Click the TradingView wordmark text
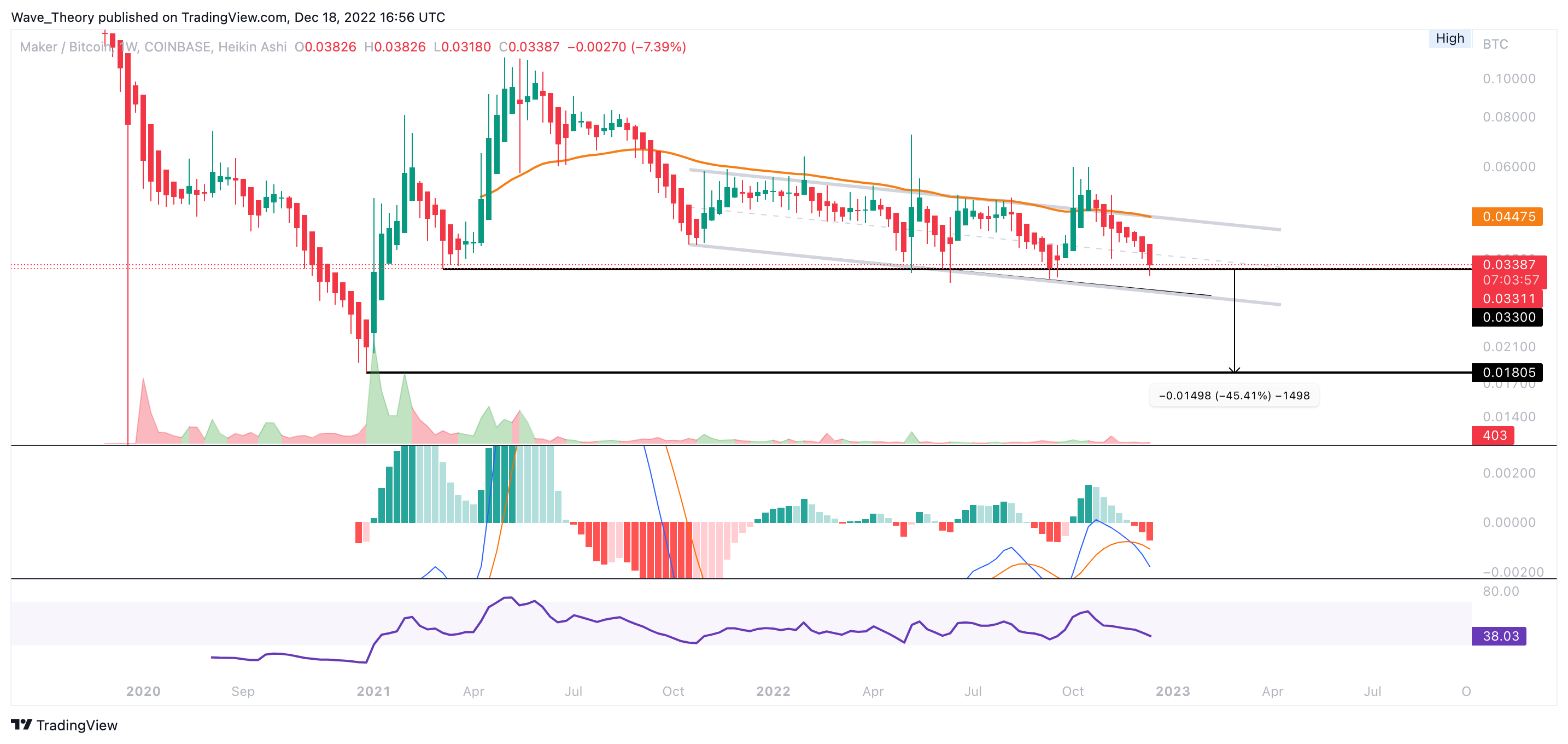Viewport: 1568px width, 744px height. click(x=77, y=725)
